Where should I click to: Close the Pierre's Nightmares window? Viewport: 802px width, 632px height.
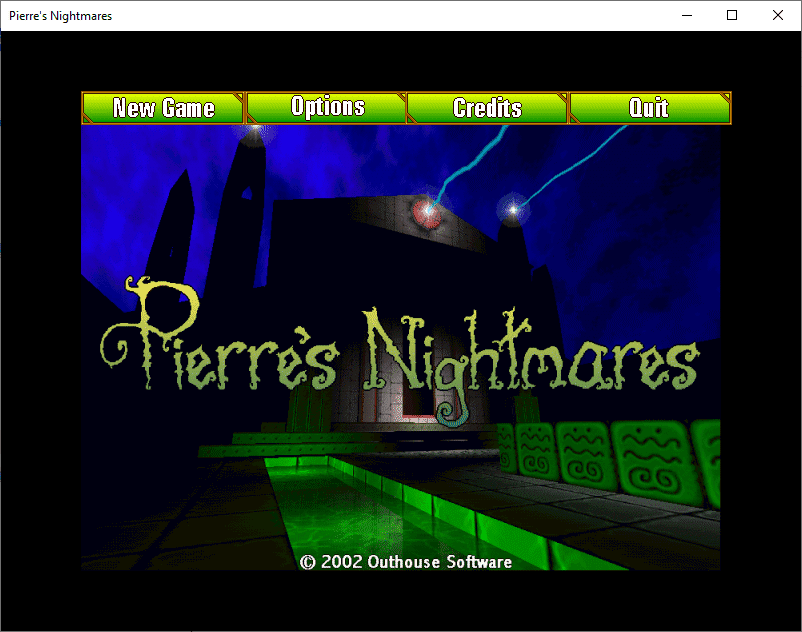778,15
